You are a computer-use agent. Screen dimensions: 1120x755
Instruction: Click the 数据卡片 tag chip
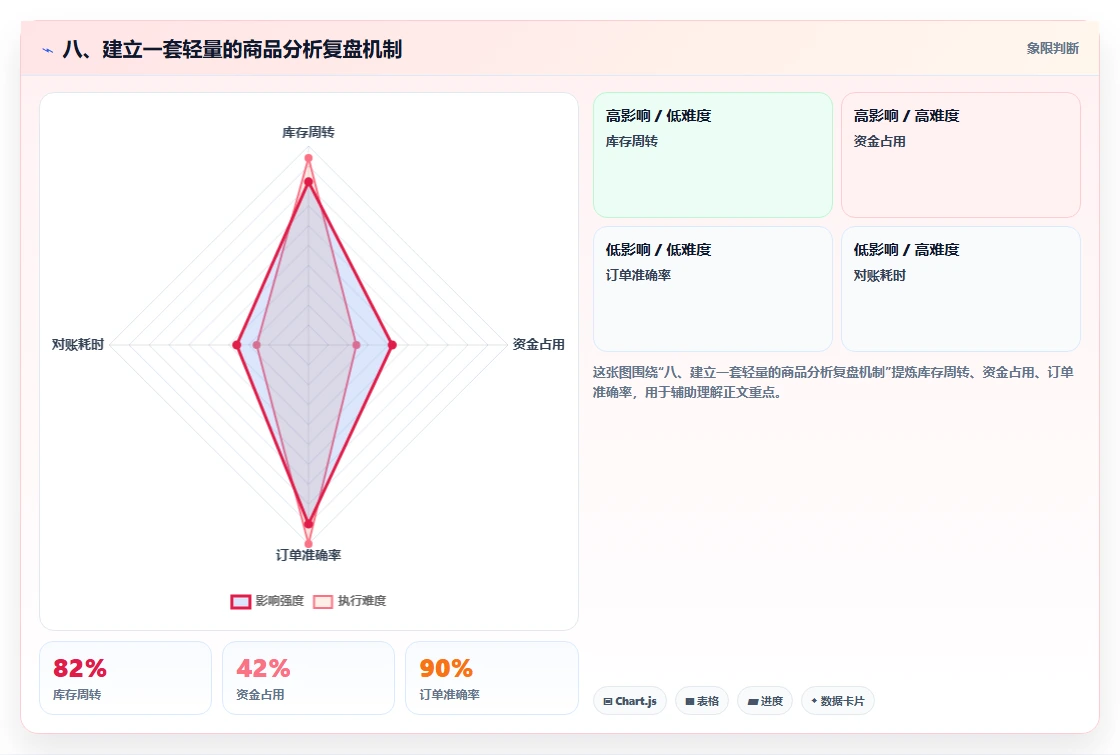tap(838, 701)
